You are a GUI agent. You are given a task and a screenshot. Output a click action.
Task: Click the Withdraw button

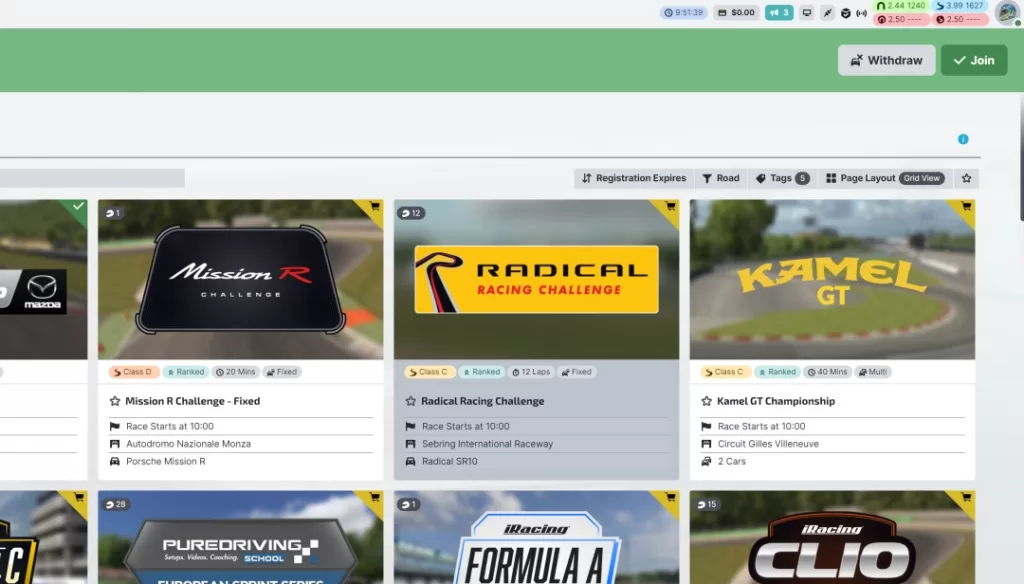(886, 60)
